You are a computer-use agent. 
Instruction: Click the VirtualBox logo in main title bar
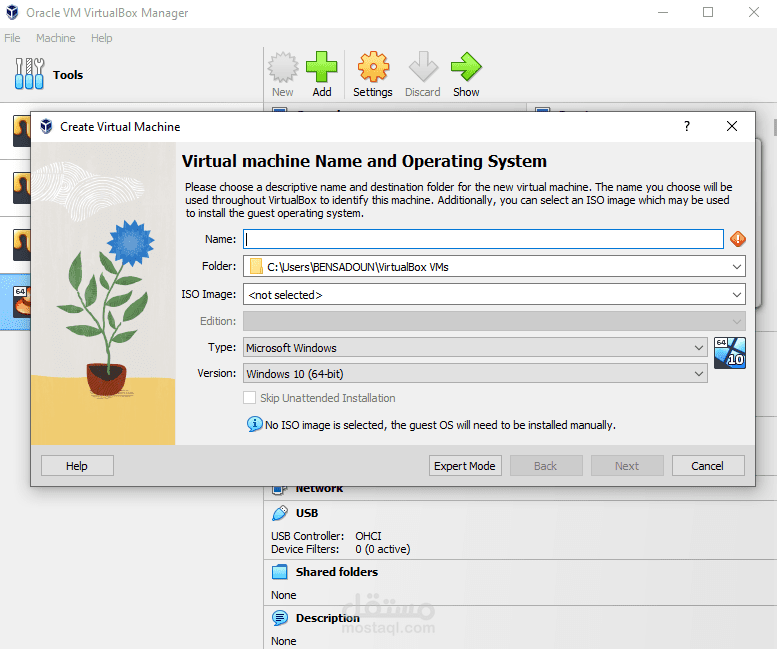tap(12, 12)
